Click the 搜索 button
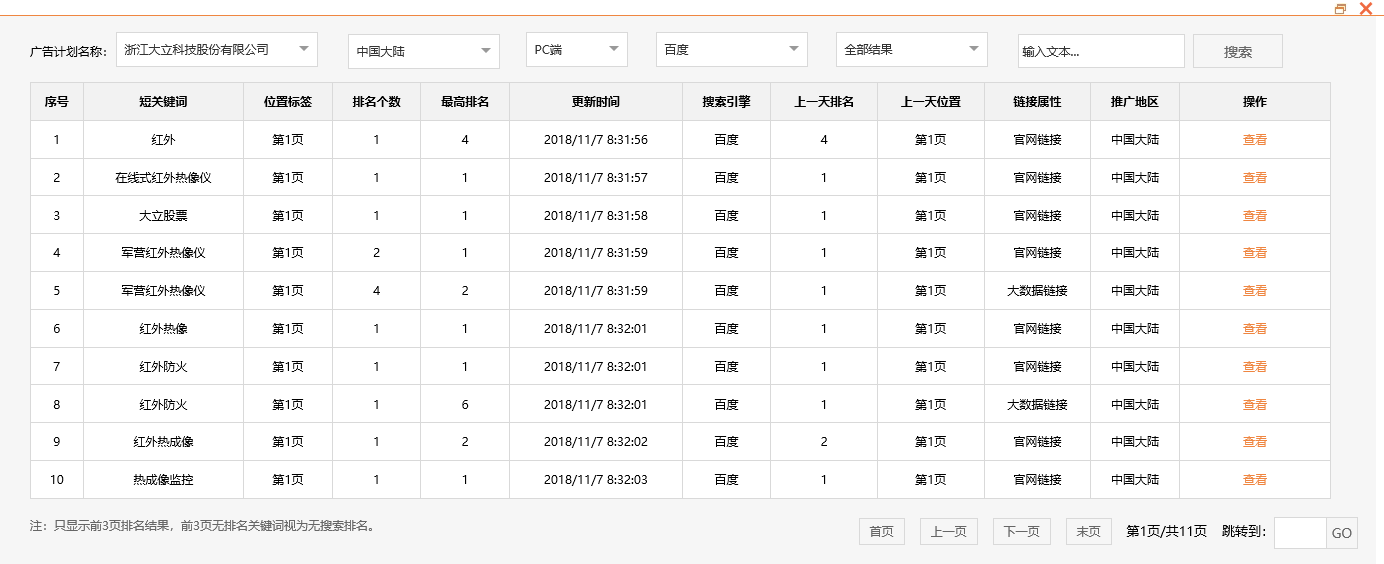Screen dimensions: 1384x564 (x=1238, y=51)
